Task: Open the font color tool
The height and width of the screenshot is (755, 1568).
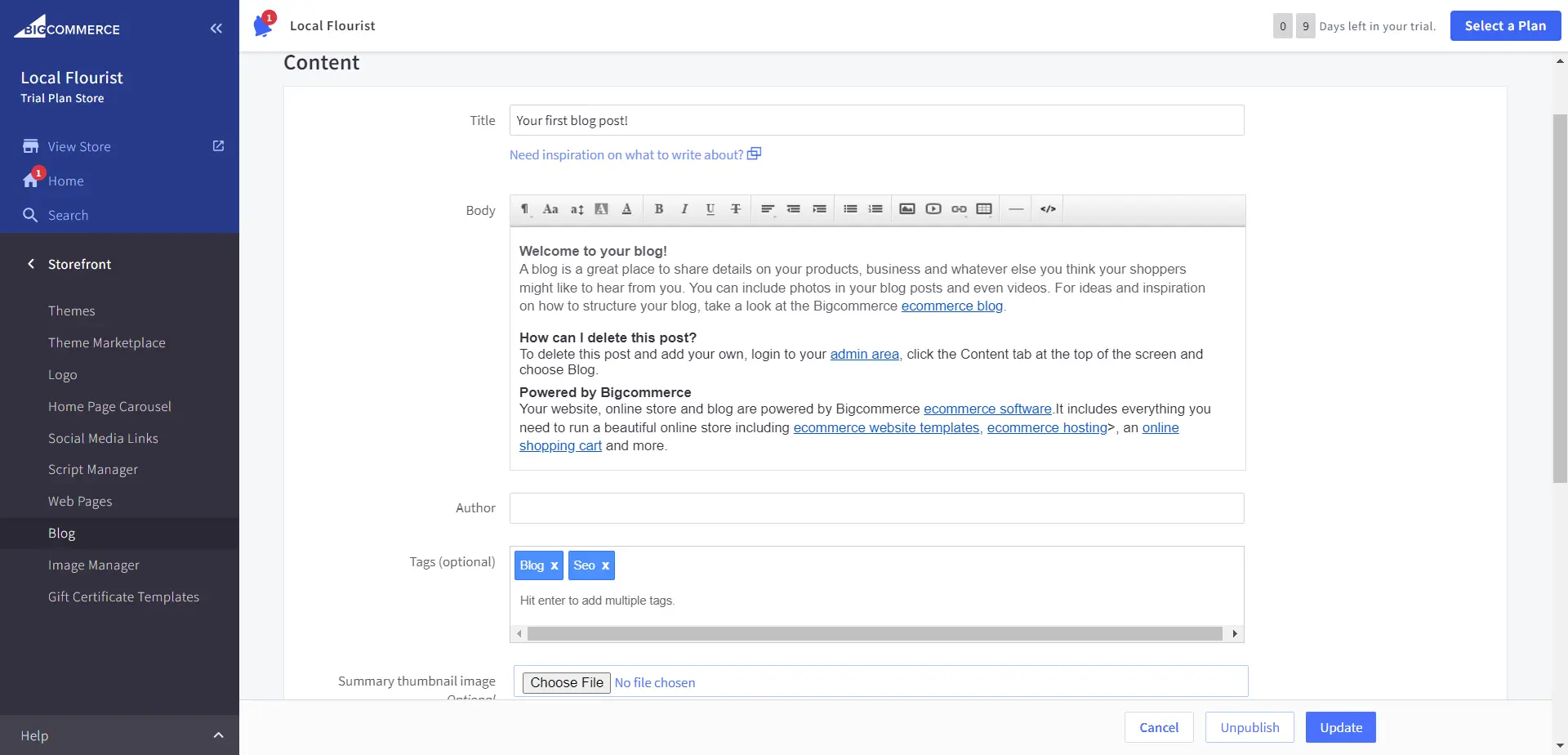Action: click(x=627, y=209)
